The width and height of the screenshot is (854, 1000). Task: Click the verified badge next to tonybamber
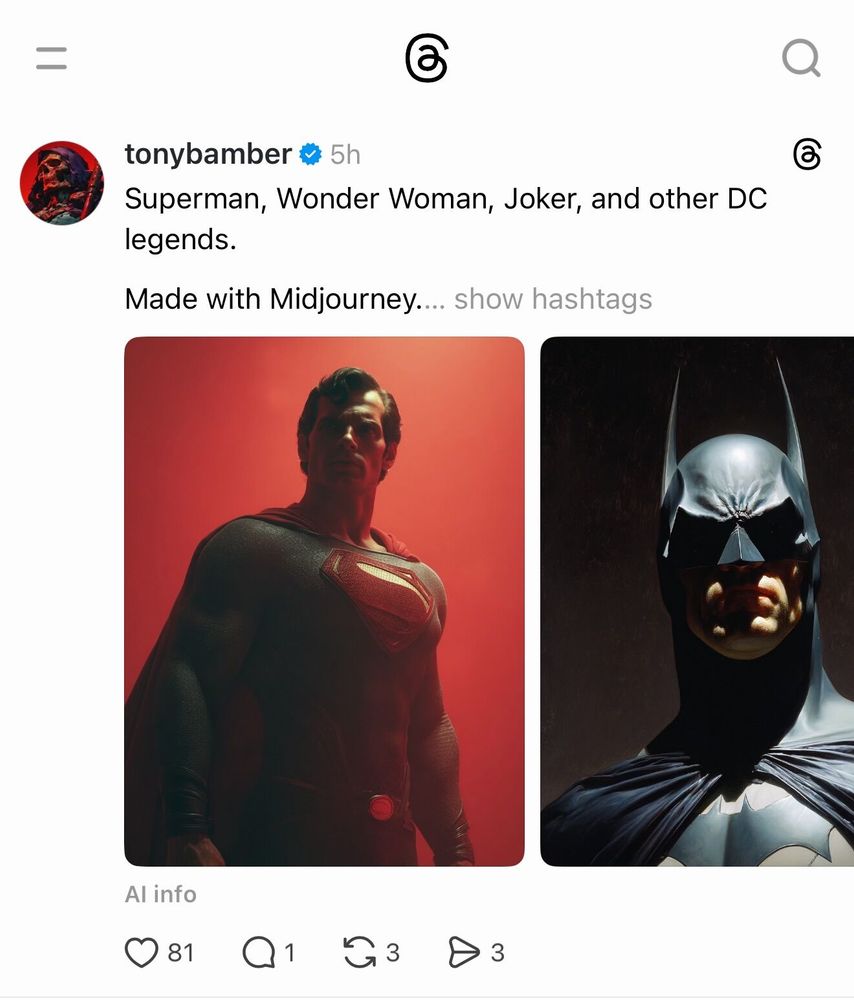tap(310, 154)
